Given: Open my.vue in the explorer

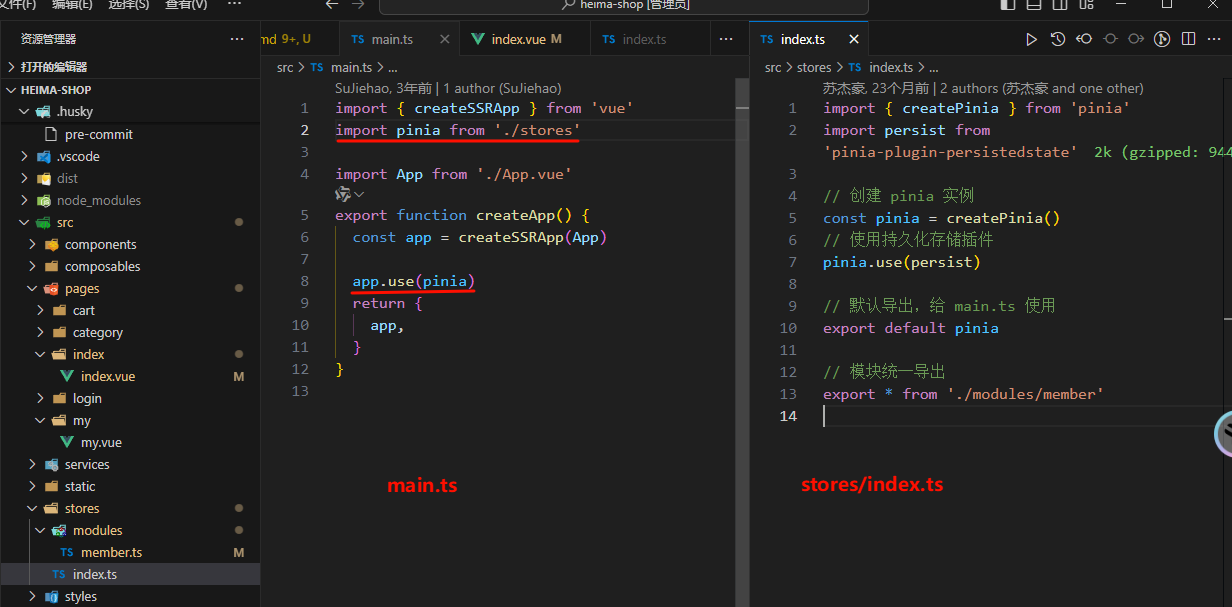Looking at the screenshot, I should point(130,442).
